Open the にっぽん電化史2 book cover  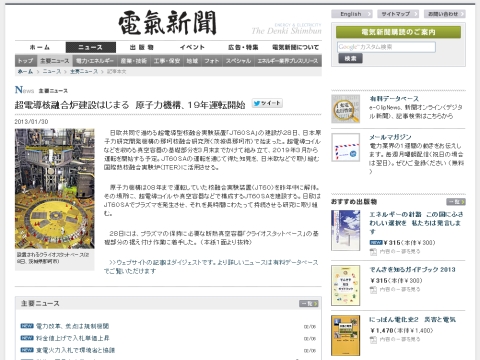[x=346, y=335]
